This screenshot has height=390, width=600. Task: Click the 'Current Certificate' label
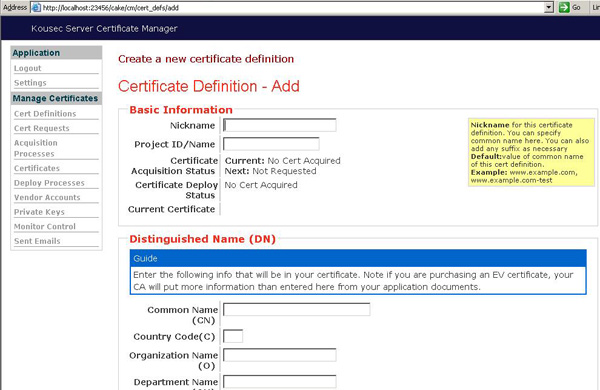171,209
